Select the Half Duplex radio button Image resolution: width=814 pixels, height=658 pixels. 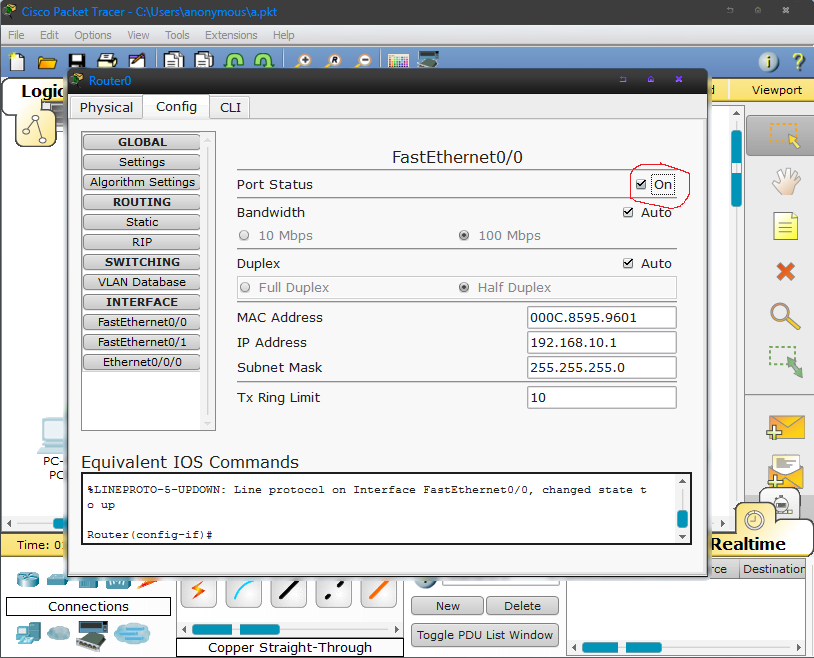464,287
